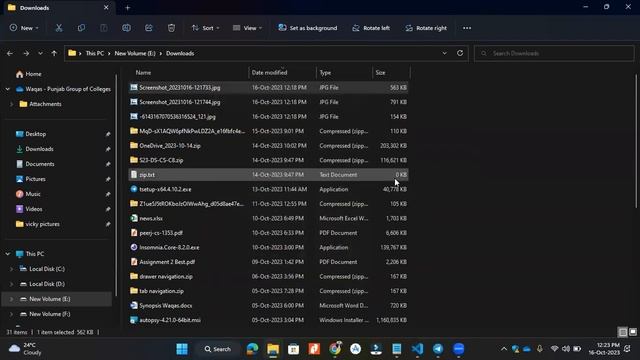Click Rotate left button
Image resolution: width=640 pixels, height=360 pixels.
click(x=371, y=28)
